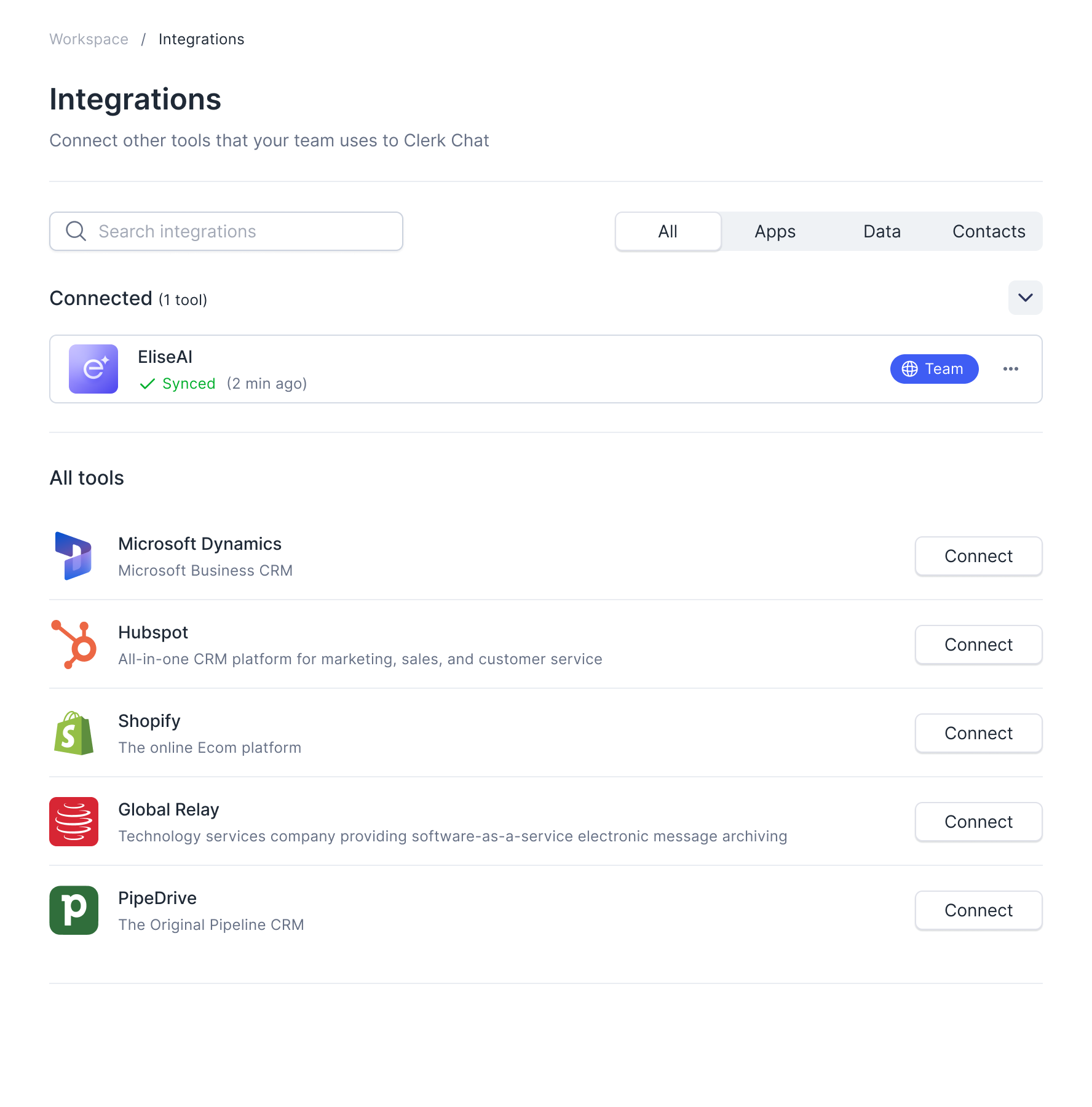Select the Data filter option

click(882, 231)
